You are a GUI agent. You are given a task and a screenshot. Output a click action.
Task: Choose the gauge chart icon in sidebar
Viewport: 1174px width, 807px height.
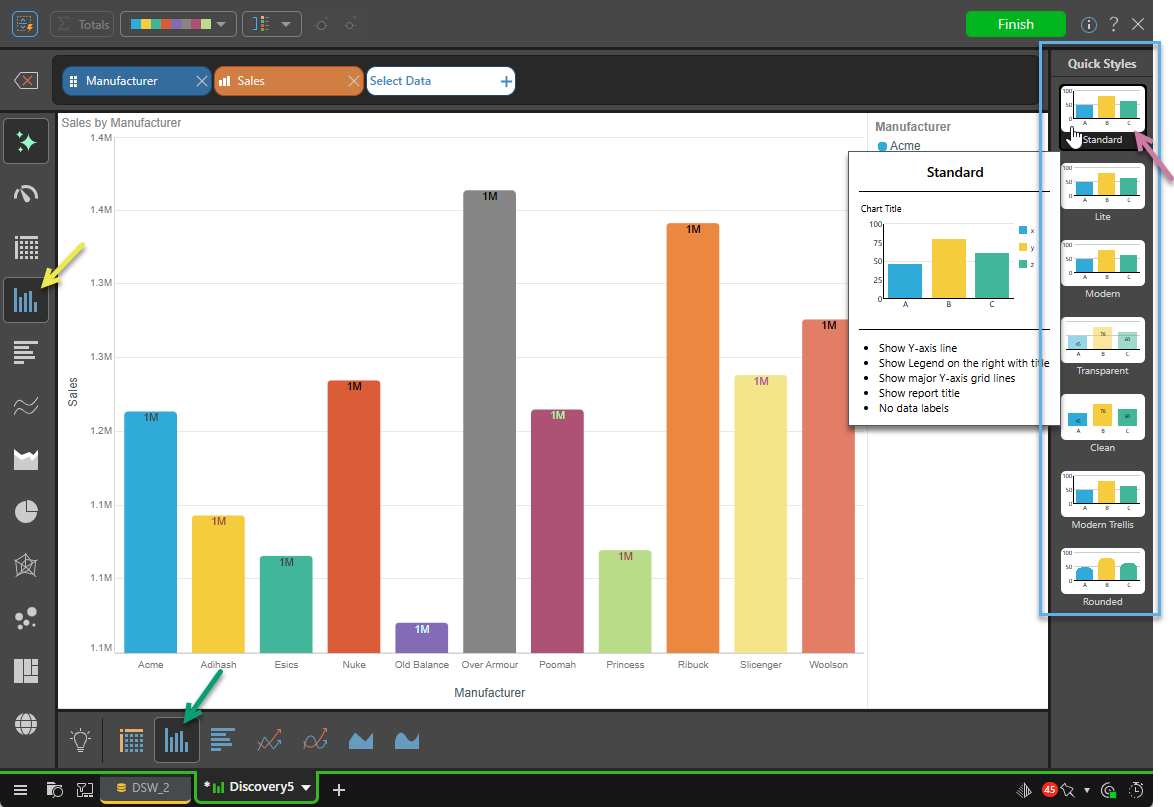coord(26,194)
